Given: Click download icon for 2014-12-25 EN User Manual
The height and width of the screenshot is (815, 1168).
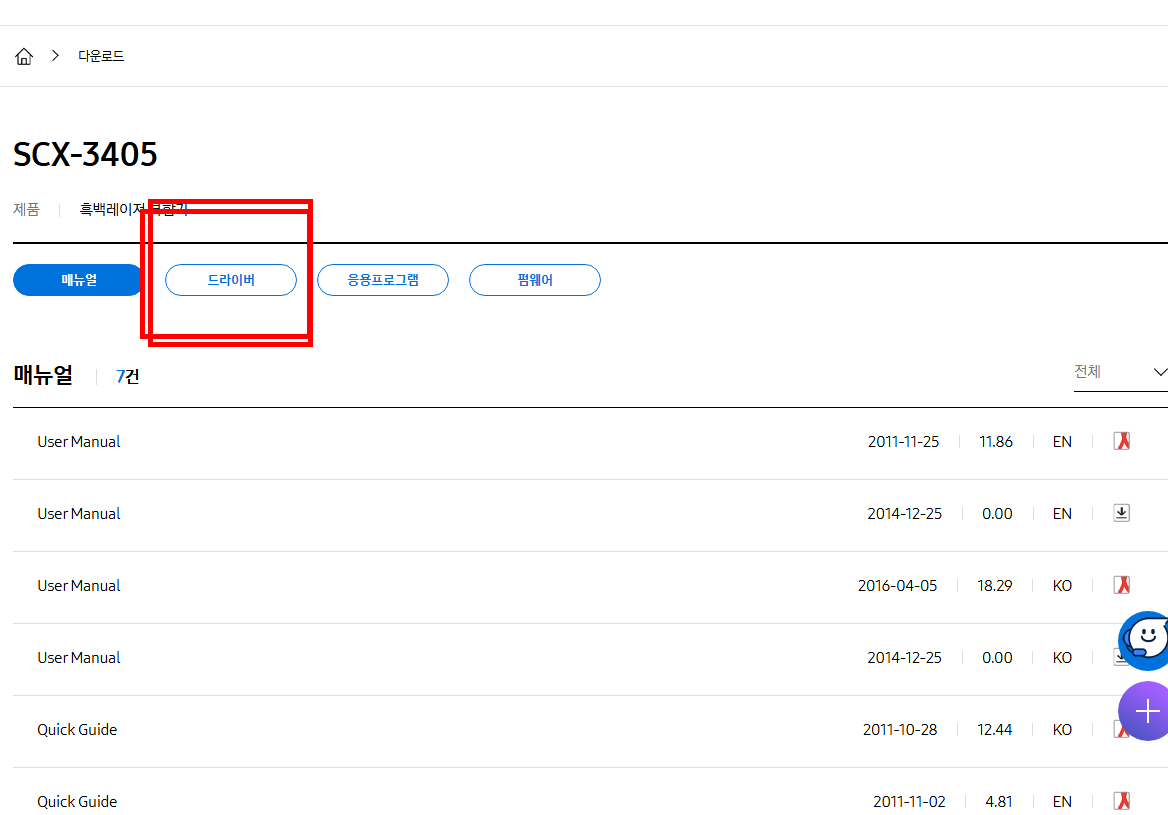Looking at the screenshot, I should pos(1122,513).
